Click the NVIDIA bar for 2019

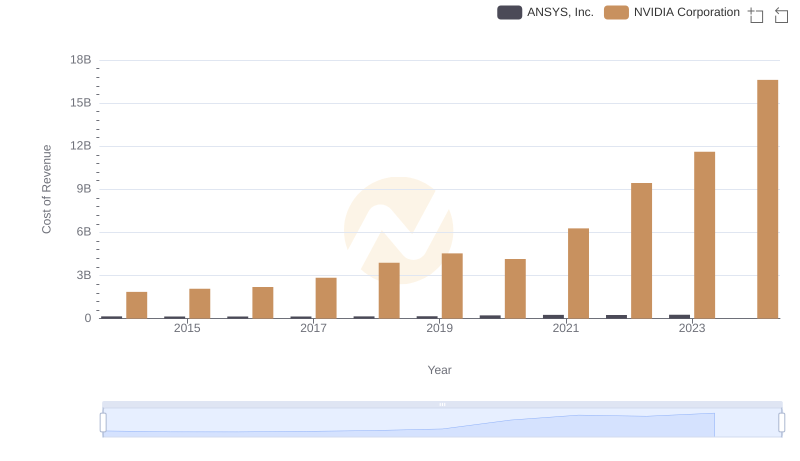click(x=452, y=286)
